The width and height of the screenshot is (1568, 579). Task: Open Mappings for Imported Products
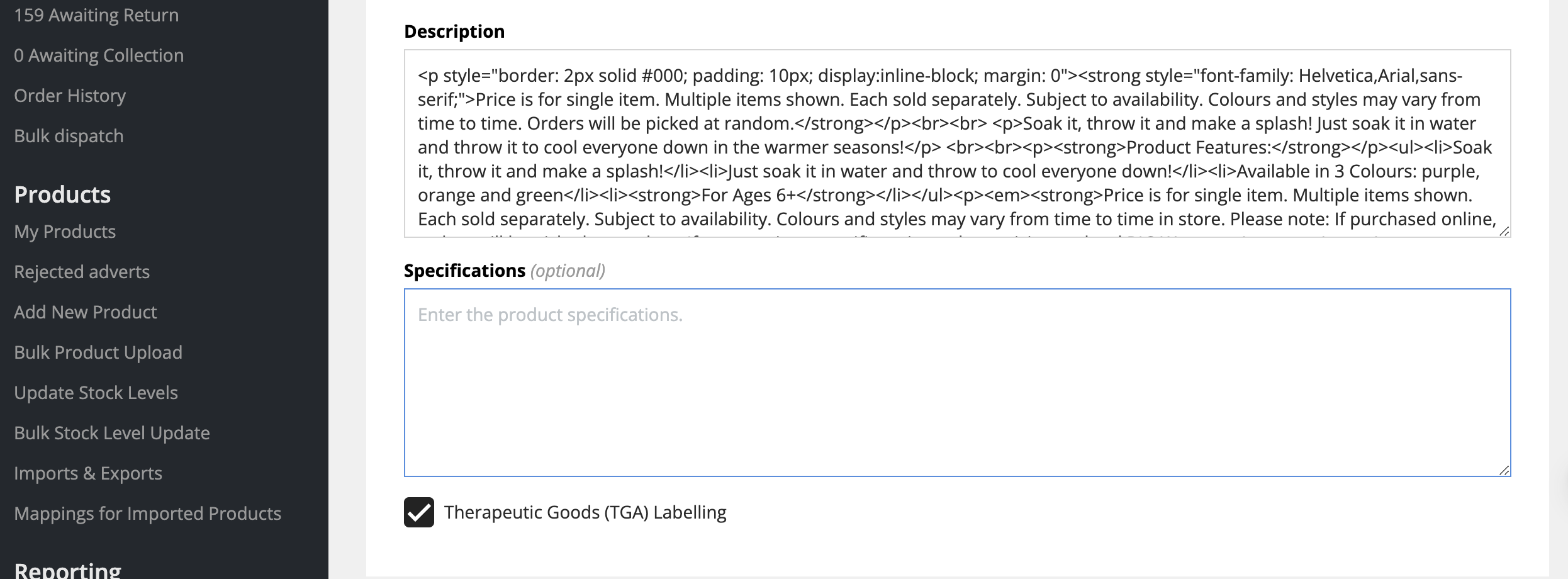point(147,514)
